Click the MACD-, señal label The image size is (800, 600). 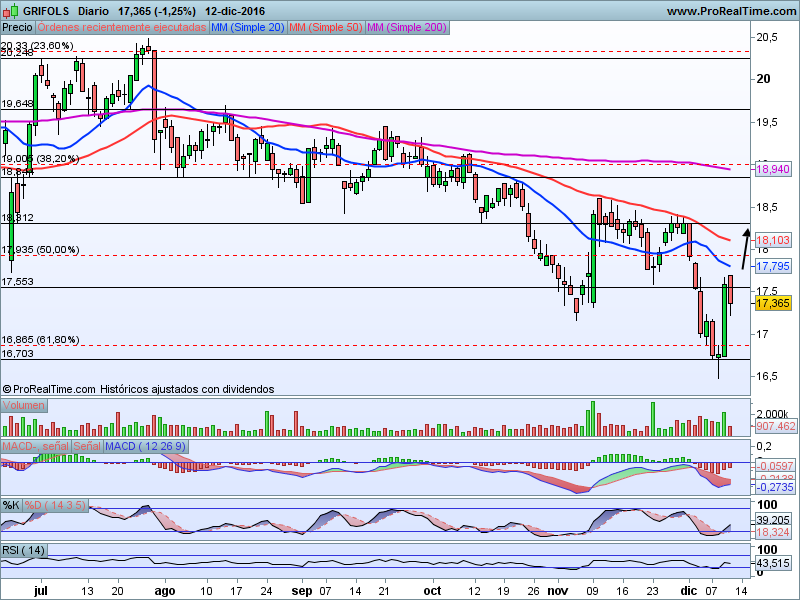(35, 446)
